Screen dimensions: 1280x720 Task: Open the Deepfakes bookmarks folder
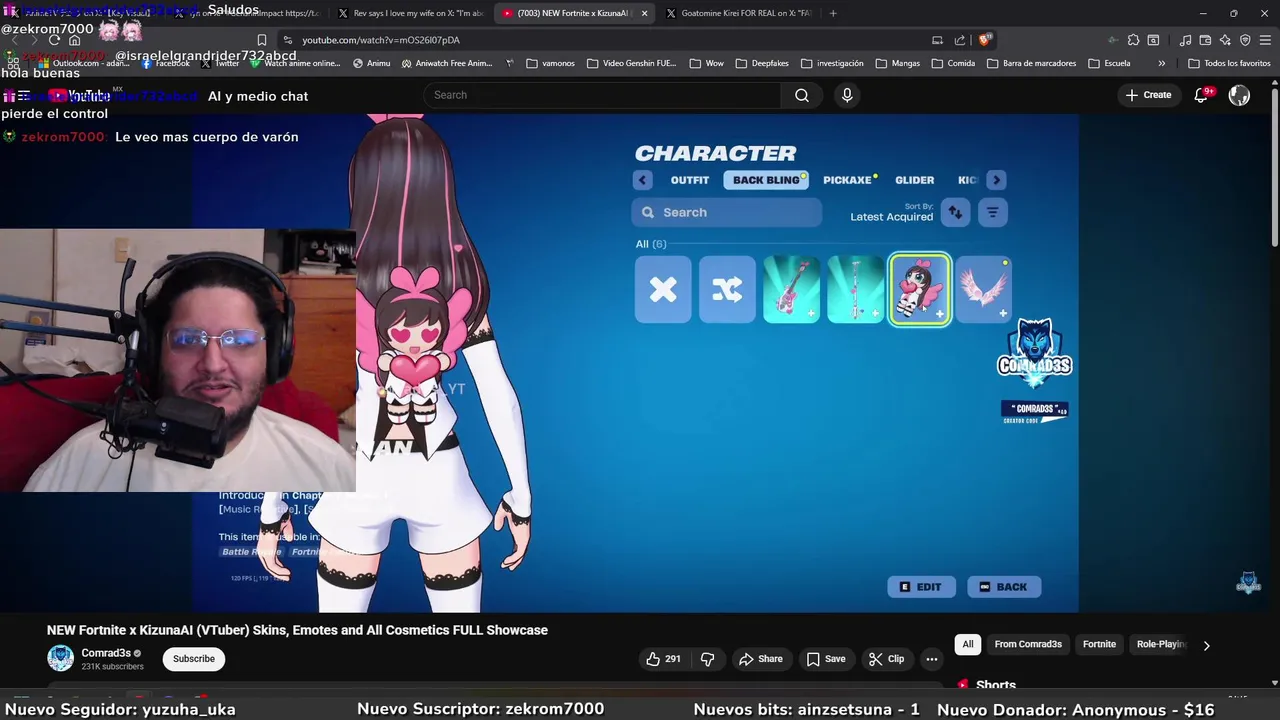tap(762, 63)
